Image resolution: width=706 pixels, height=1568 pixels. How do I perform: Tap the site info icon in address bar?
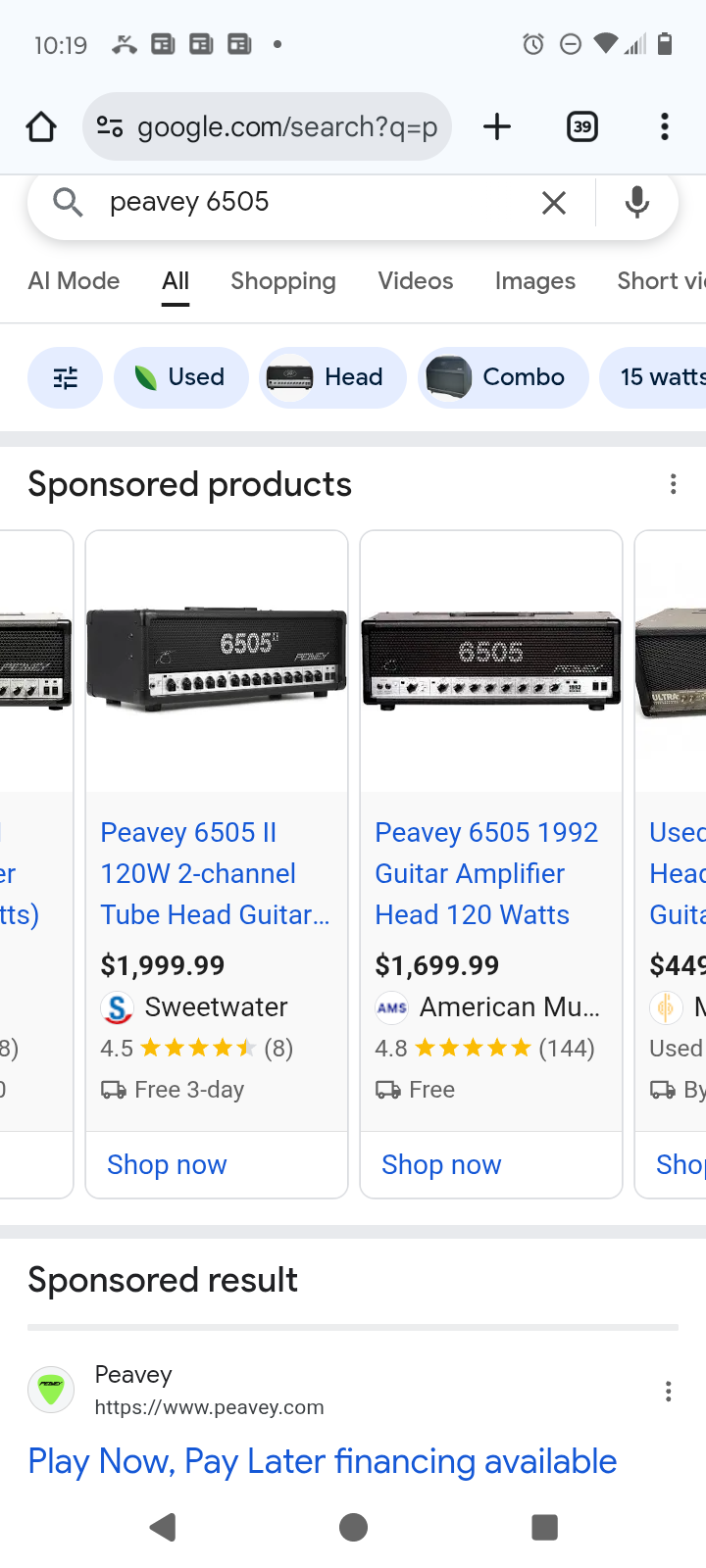tap(110, 126)
